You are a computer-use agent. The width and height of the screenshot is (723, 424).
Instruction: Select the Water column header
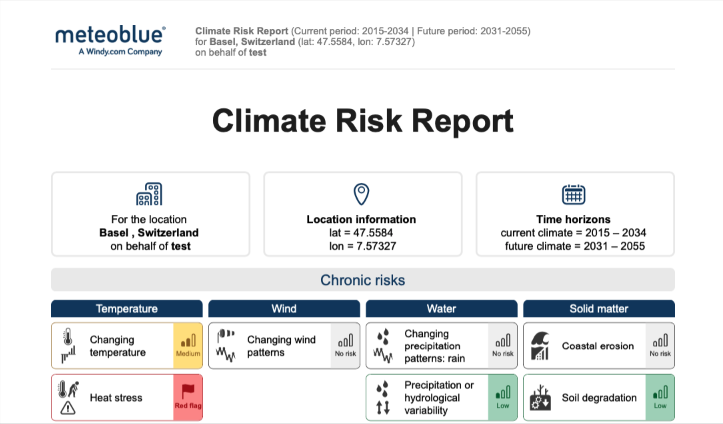point(442,309)
